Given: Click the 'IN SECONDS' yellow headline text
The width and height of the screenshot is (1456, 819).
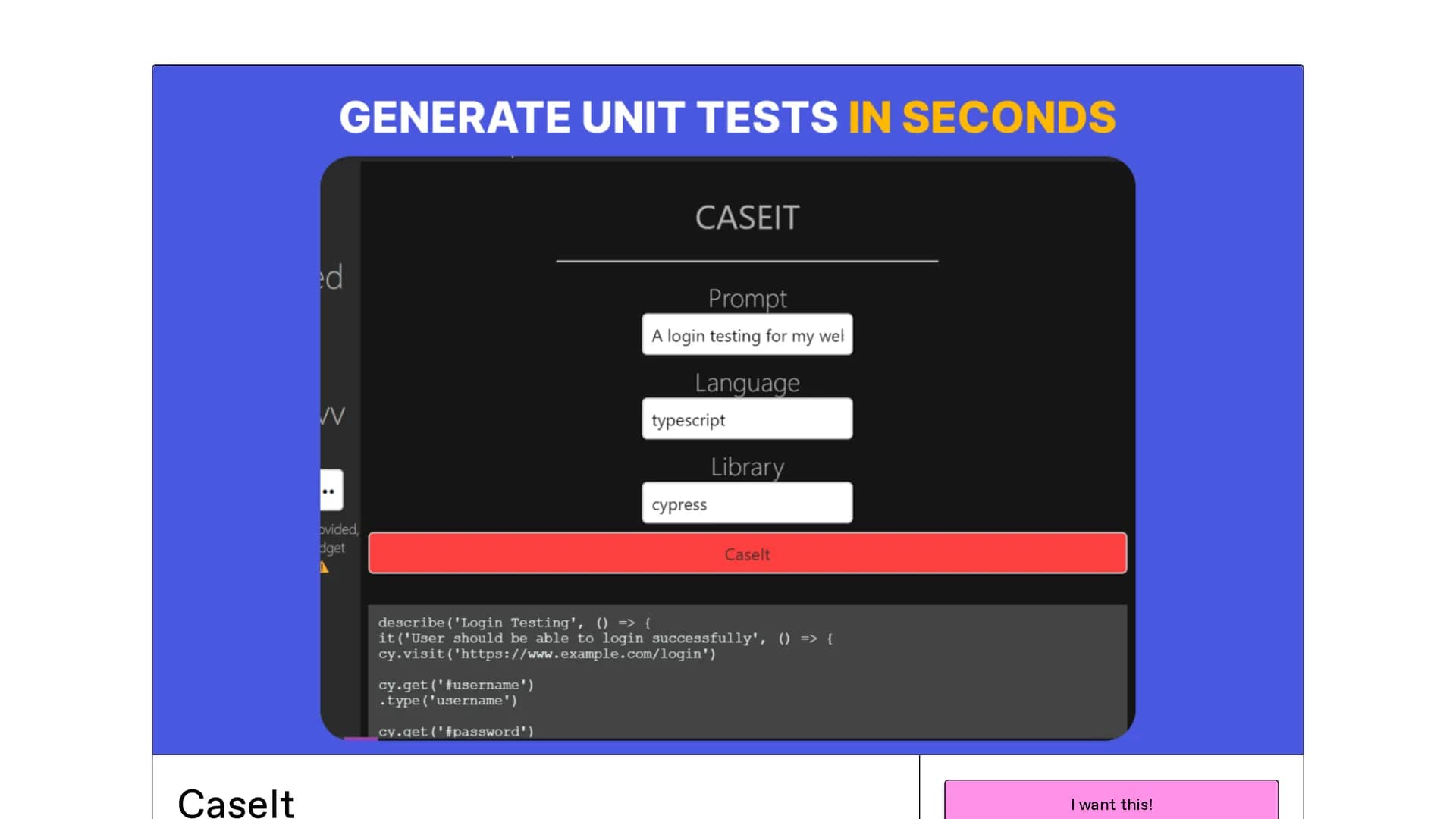Looking at the screenshot, I should click(982, 118).
